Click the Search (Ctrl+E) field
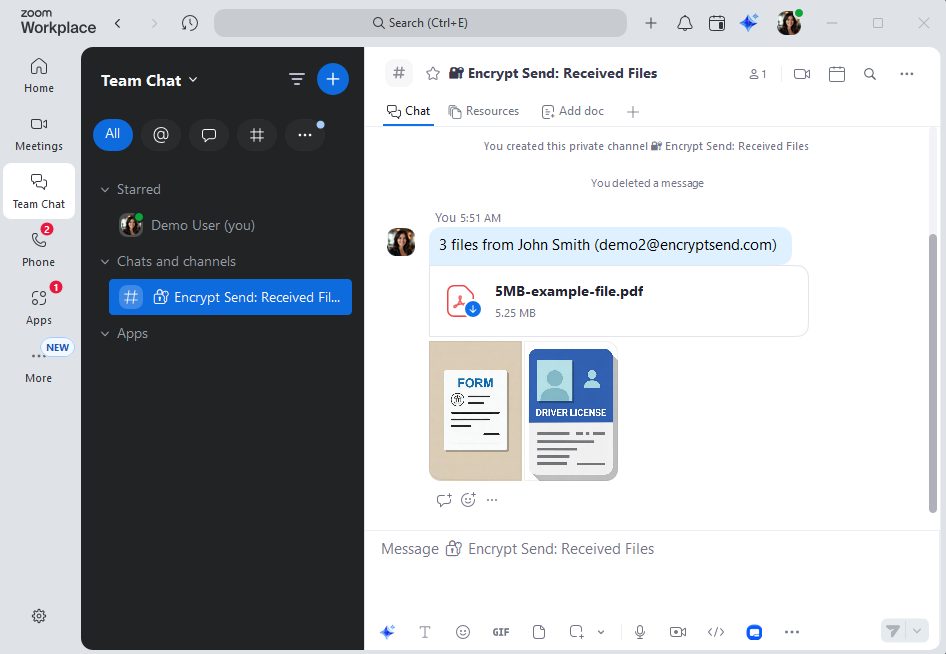The image size is (946, 654). tap(420, 23)
